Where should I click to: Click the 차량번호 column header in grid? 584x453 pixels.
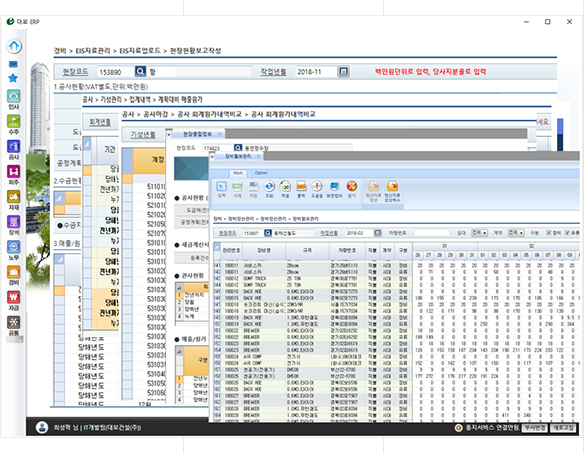click(347, 250)
